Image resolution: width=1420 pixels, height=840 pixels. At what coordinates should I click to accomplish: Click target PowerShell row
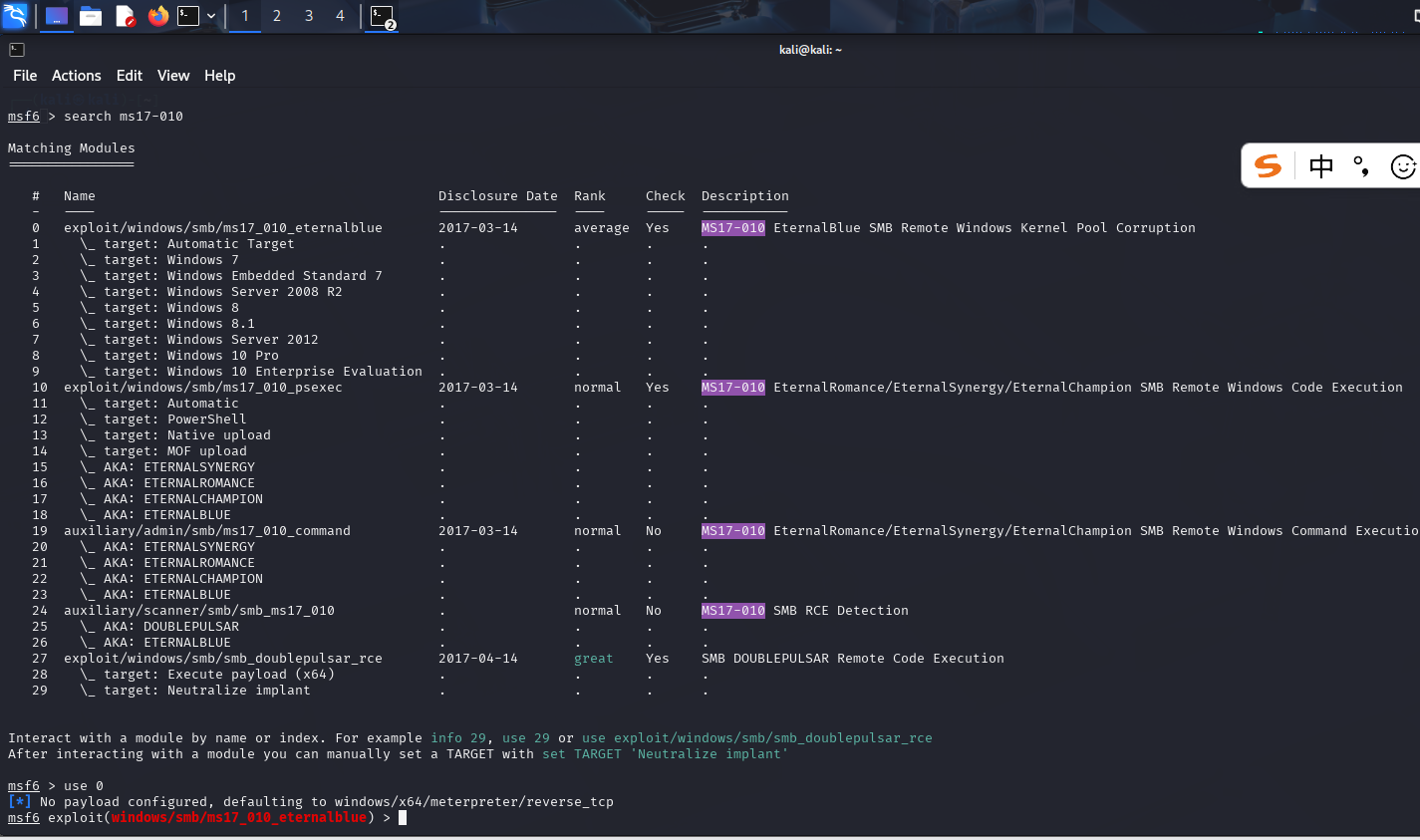pyautogui.click(x=163, y=420)
